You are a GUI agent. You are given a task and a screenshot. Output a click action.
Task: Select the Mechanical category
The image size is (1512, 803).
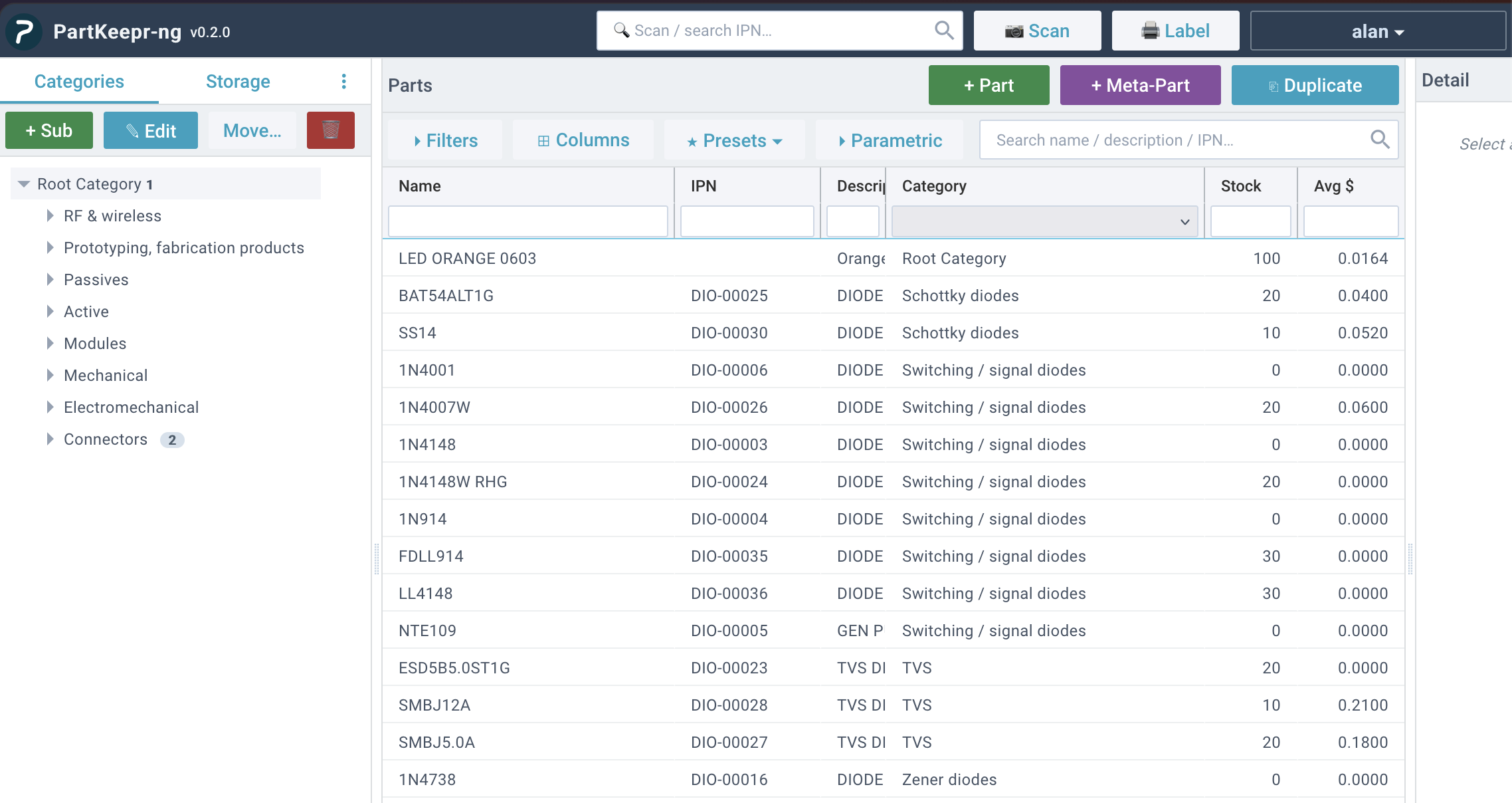(x=106, y=376)
